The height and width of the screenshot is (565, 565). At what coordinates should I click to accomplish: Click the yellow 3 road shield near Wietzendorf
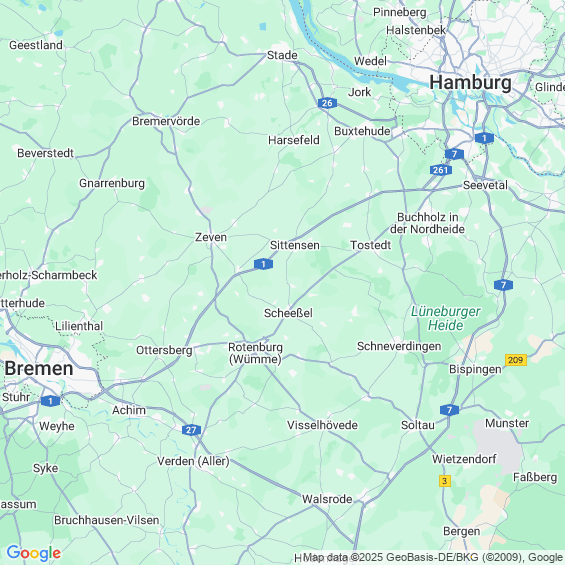[445, 481]
